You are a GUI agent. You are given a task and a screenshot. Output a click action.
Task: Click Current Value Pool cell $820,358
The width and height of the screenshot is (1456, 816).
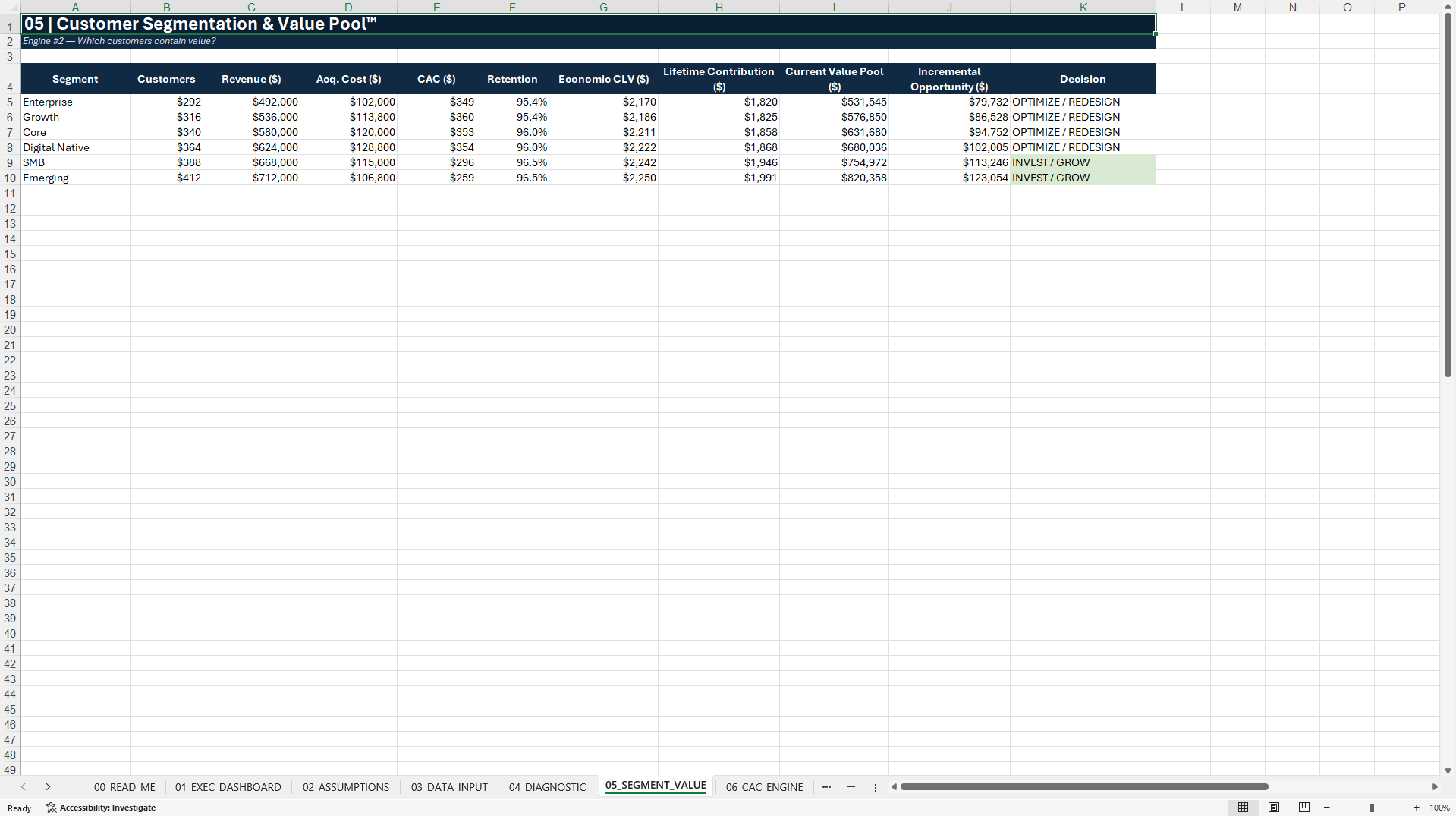(834, 178)
